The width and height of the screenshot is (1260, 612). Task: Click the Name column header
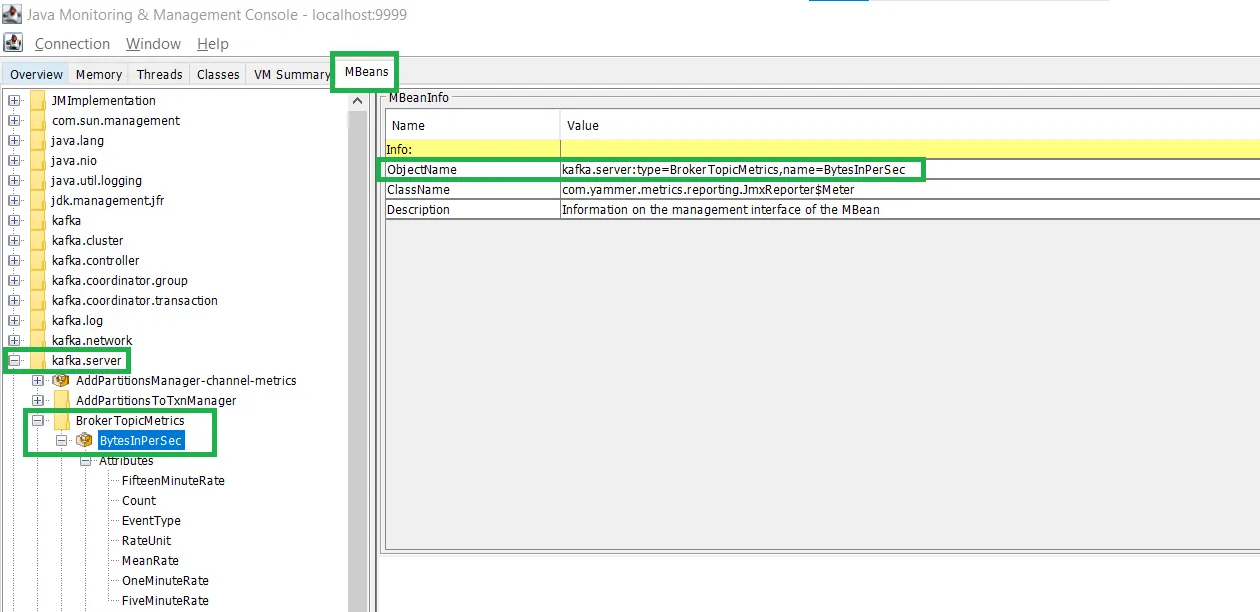[x=472, y=126]
